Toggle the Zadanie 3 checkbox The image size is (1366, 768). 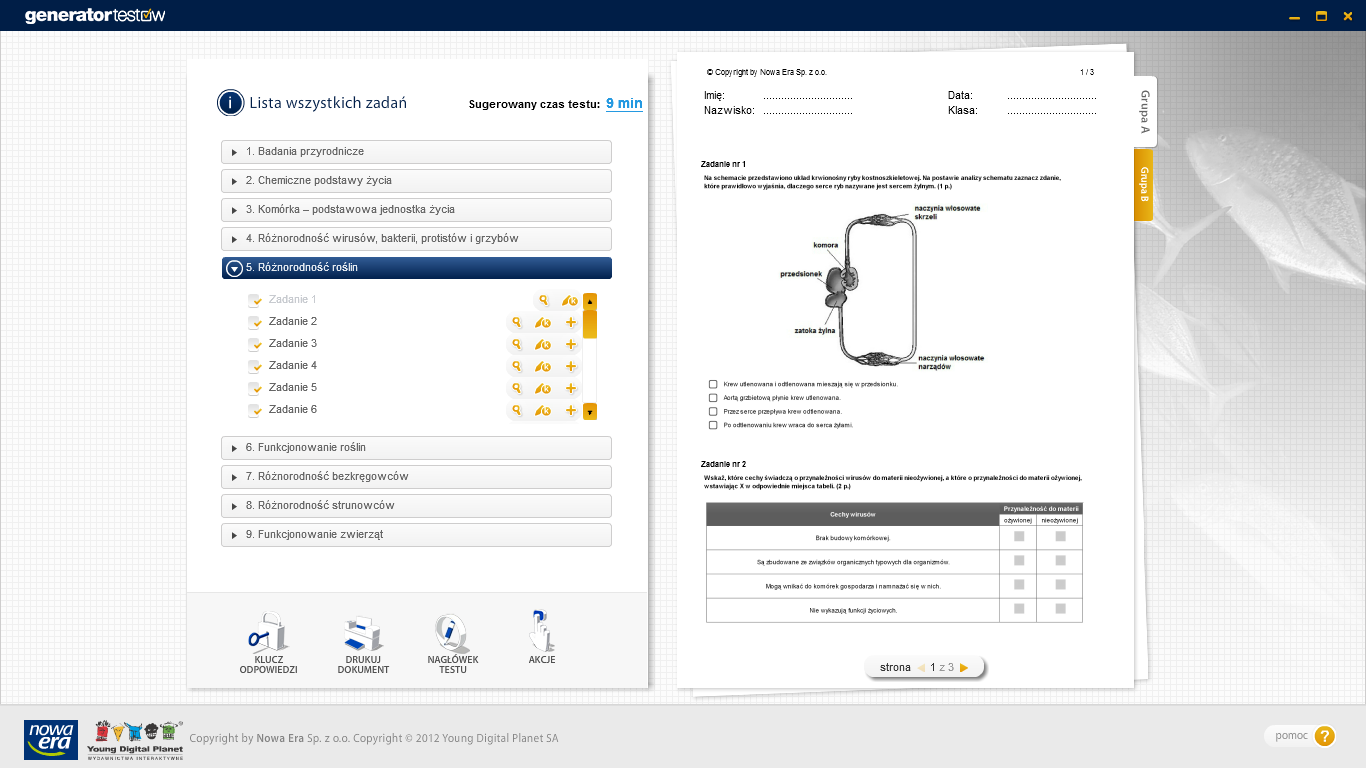[x=255, y=344]
